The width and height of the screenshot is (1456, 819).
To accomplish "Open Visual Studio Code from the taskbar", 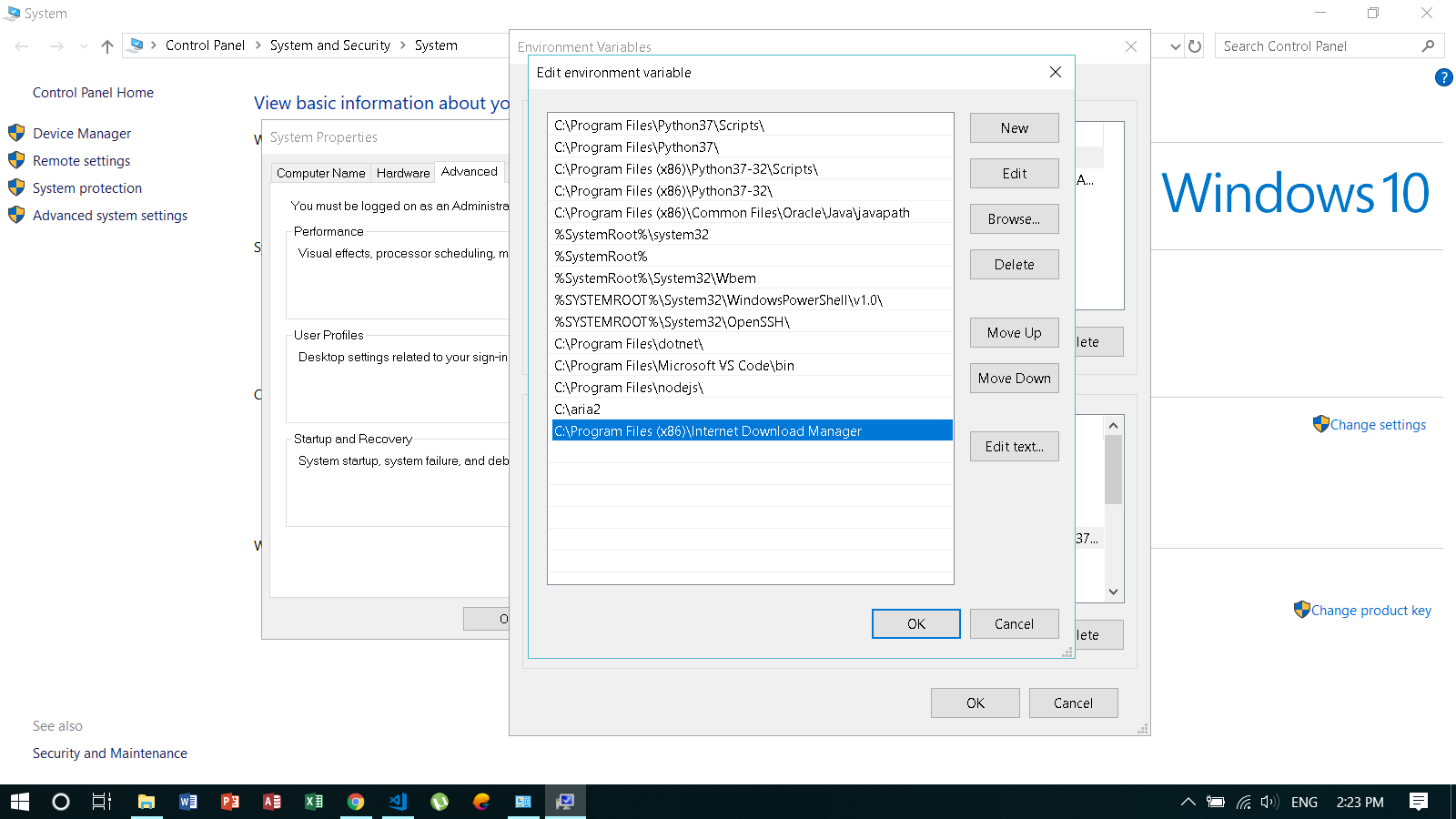I will coord(398,802).
